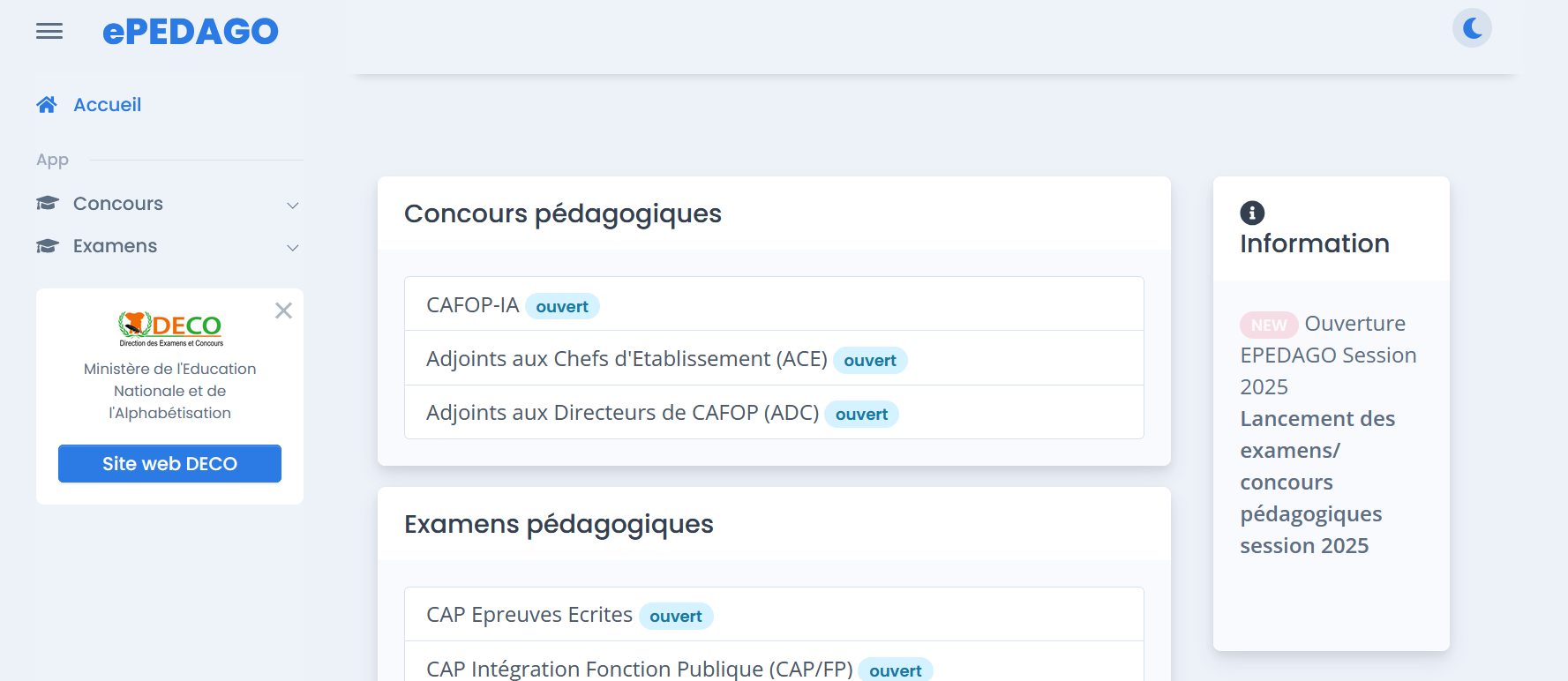Viewport: 1568px width, 681px height.
Task: Expand the Concours chevron arrow
Action: tap(293, 206)
